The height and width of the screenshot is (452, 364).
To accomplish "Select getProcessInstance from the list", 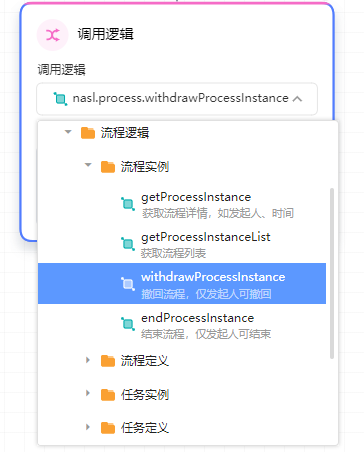I will click(x=182, y=204).
